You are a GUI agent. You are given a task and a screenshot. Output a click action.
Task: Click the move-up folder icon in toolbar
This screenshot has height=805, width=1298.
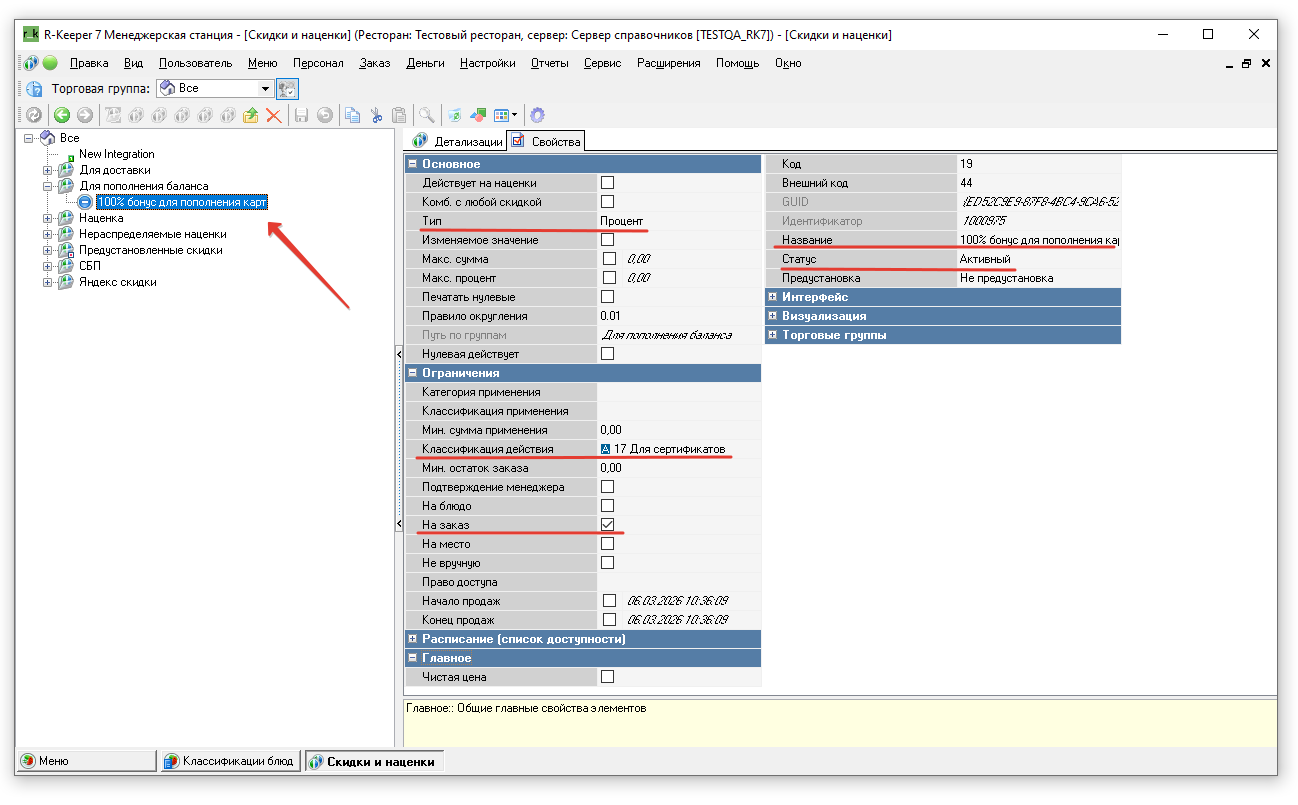point(251,115)
